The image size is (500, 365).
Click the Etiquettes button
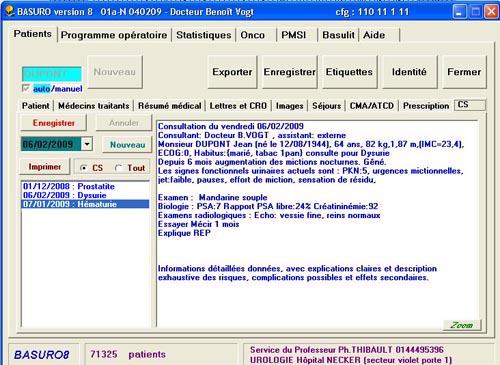pyautogui.click(x=349, y=72)
